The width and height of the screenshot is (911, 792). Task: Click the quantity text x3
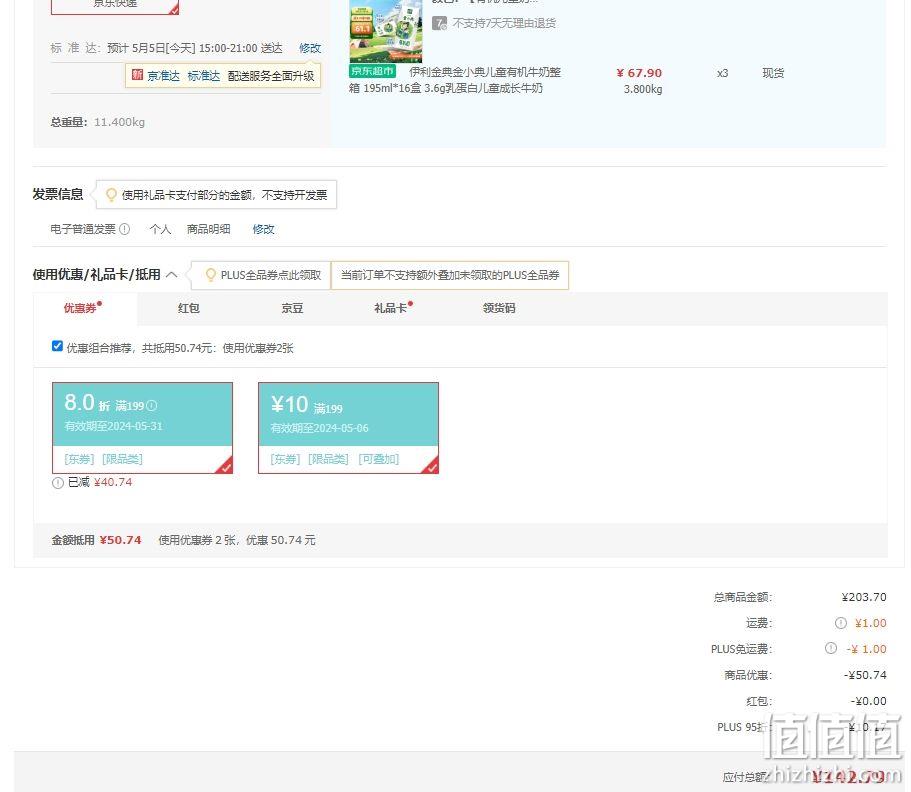point(722,73)
